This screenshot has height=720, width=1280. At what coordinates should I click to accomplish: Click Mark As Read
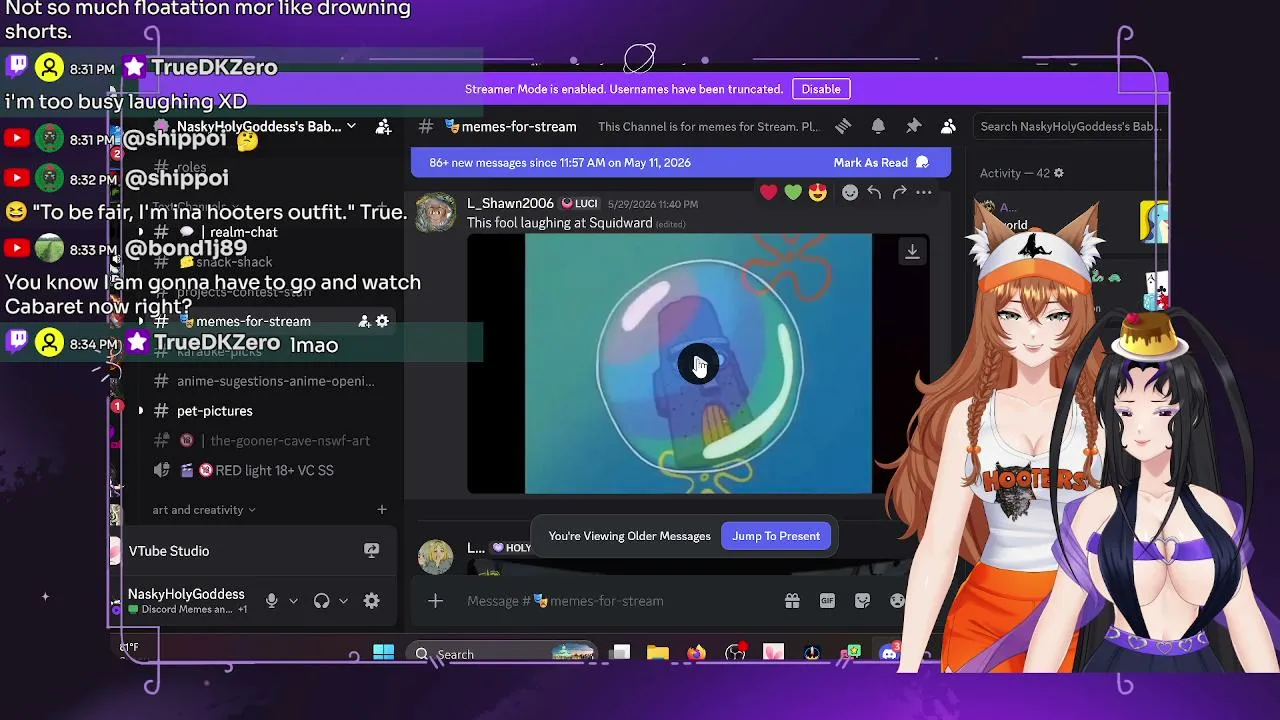(x=881, y=163)
